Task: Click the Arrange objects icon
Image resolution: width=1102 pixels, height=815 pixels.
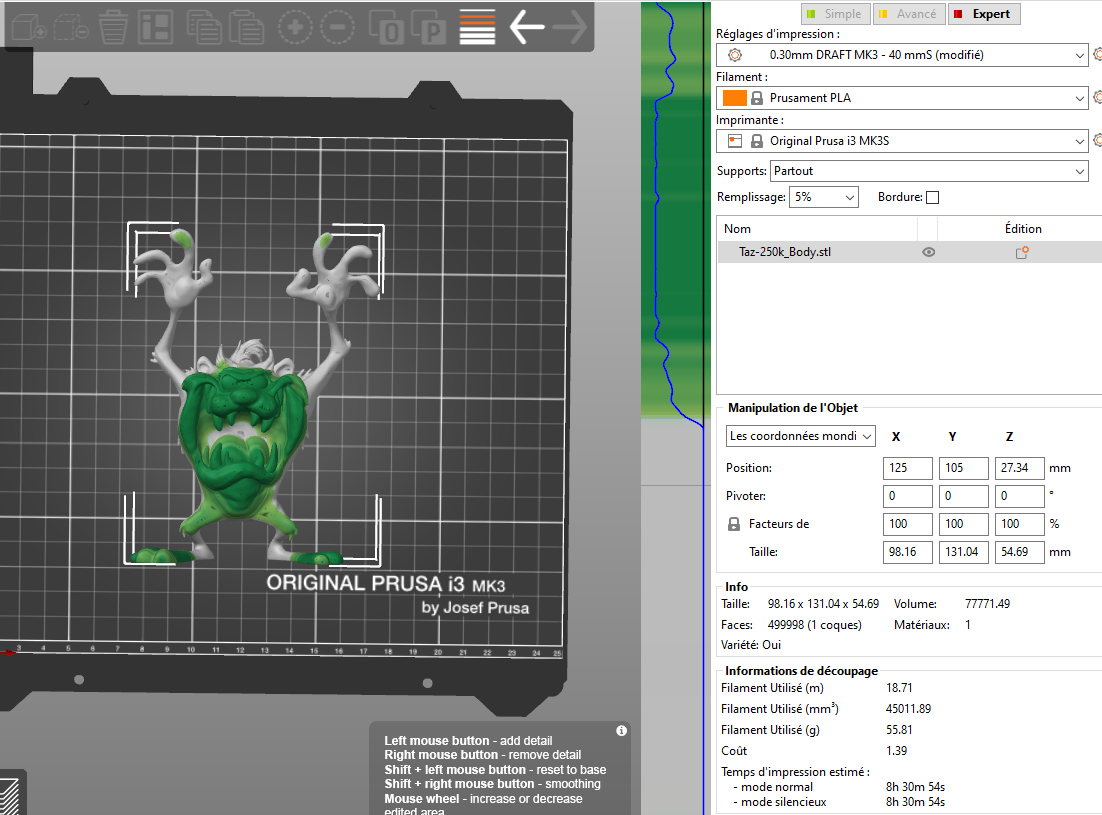Action: point(155,27)
